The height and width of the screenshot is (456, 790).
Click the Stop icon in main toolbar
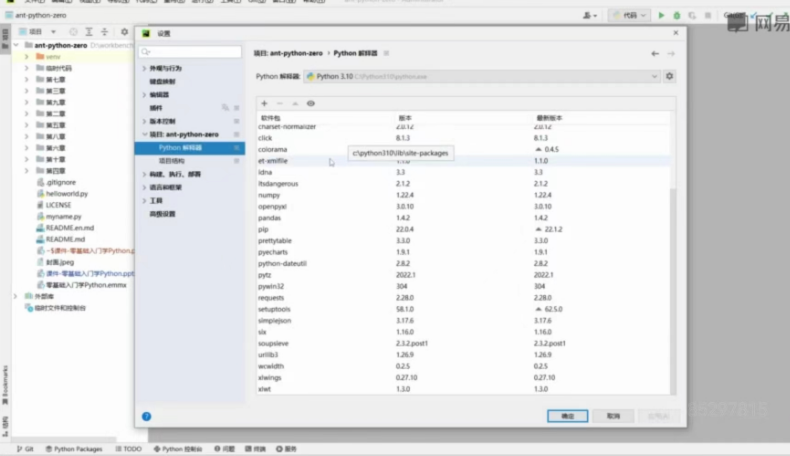(x=708, y=16)
